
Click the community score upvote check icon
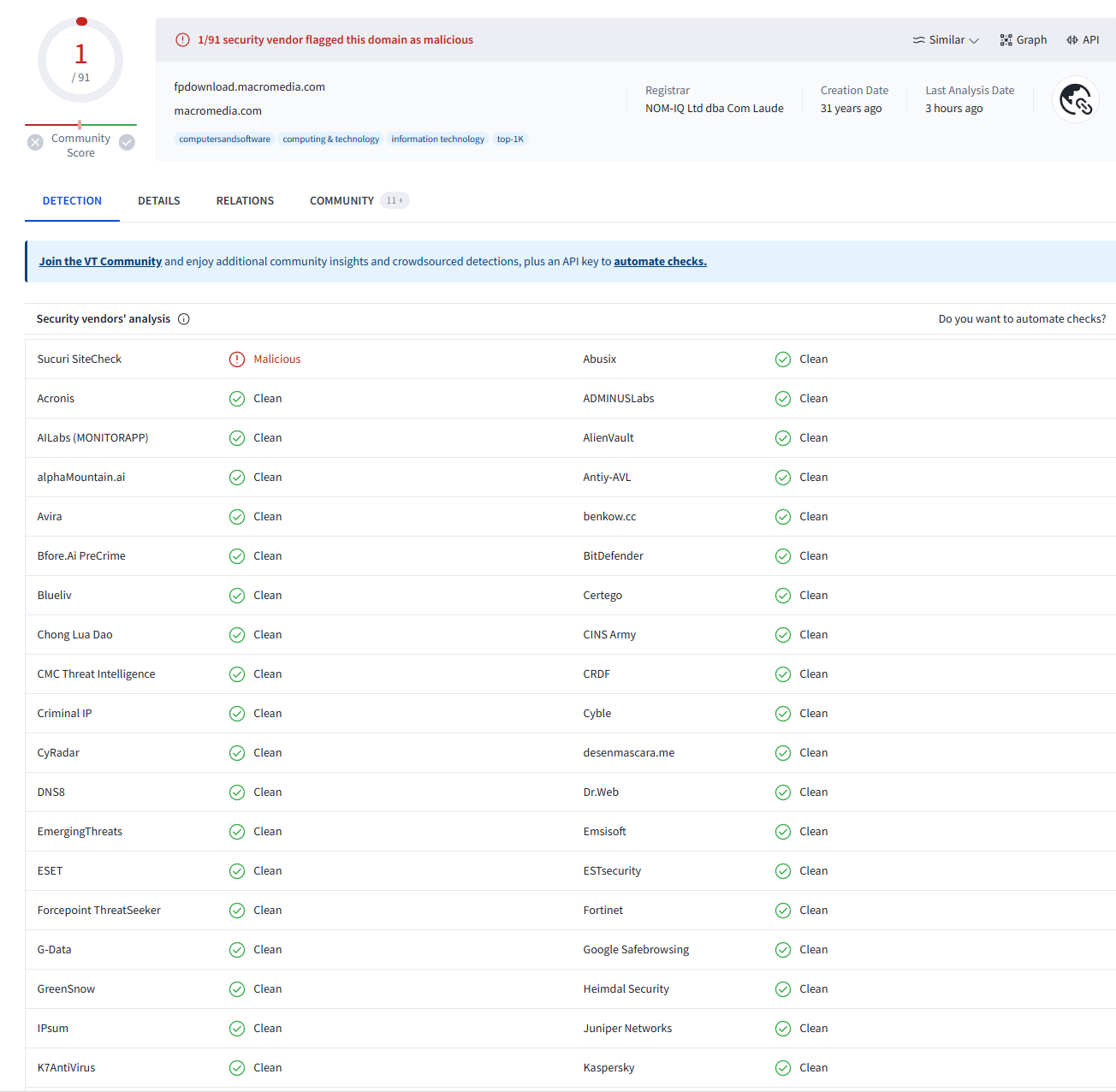tap(127, 142)
